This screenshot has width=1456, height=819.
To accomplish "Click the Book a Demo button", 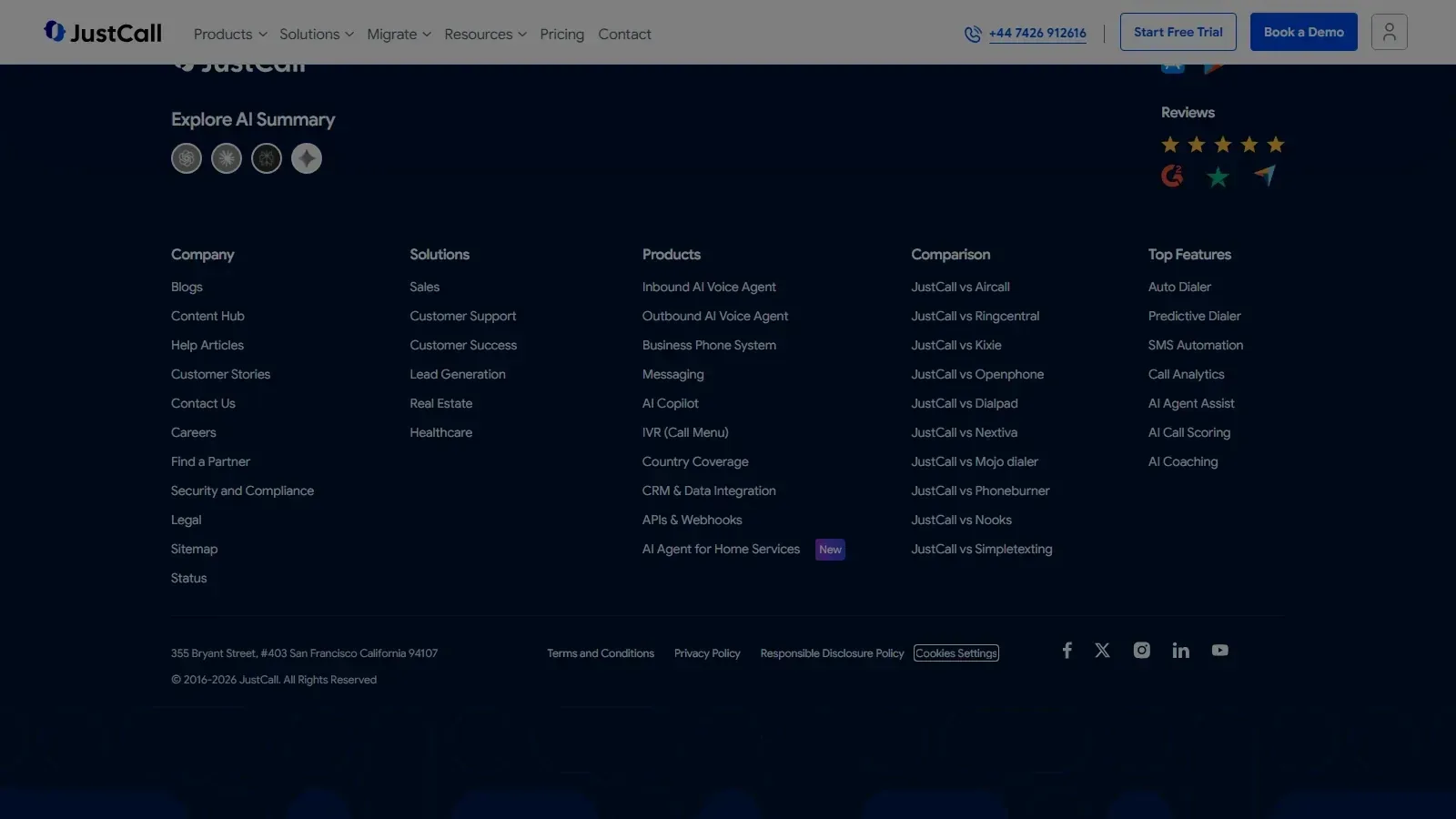I will [1303, 32].
